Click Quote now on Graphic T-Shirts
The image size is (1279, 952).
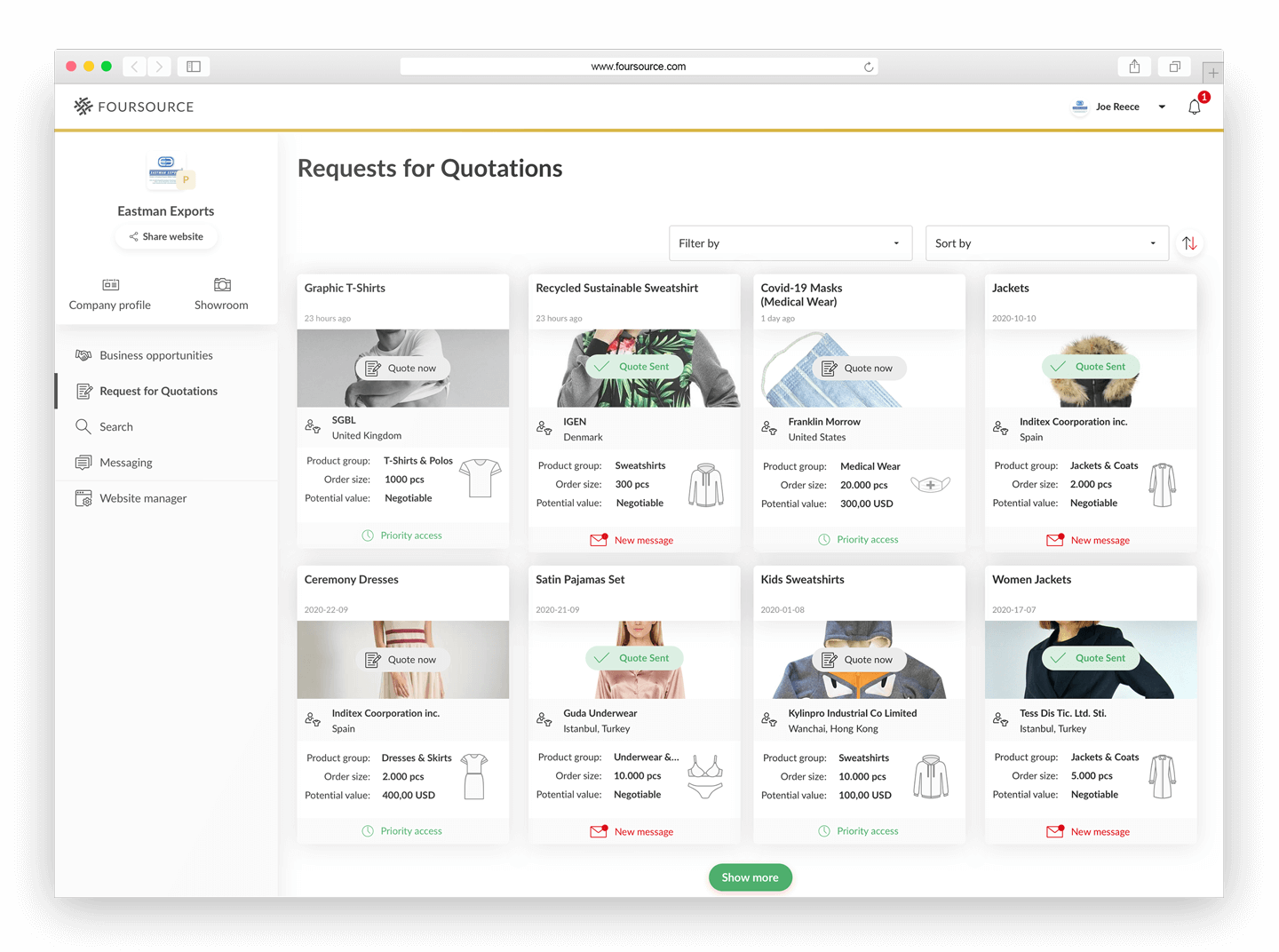(401, 369)
